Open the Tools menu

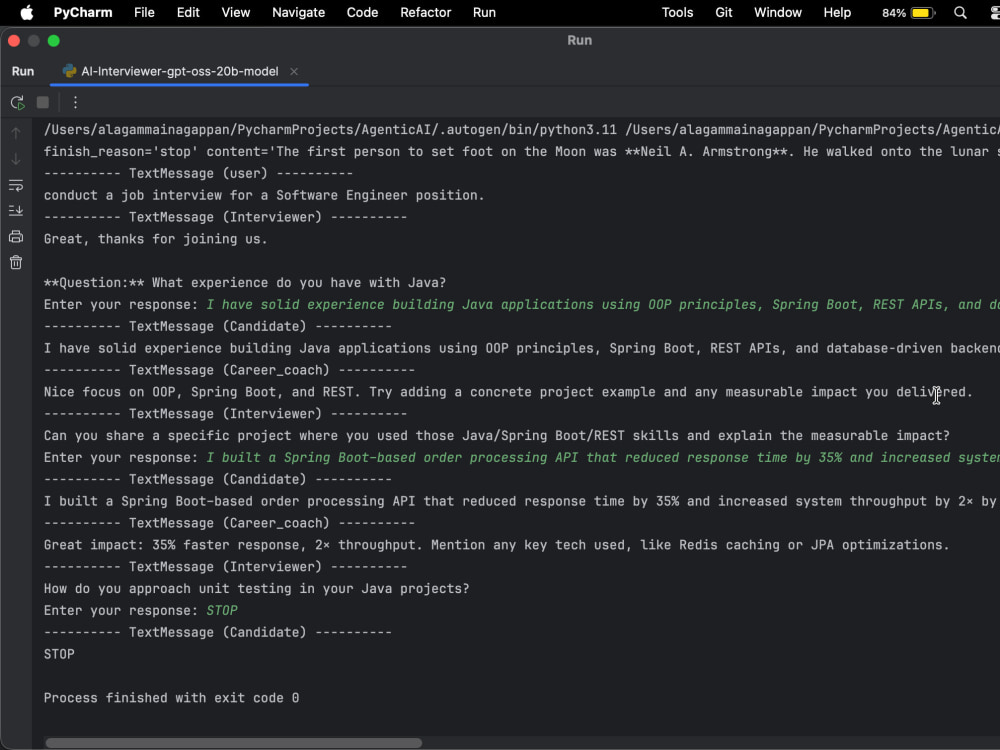click(677, 12)
